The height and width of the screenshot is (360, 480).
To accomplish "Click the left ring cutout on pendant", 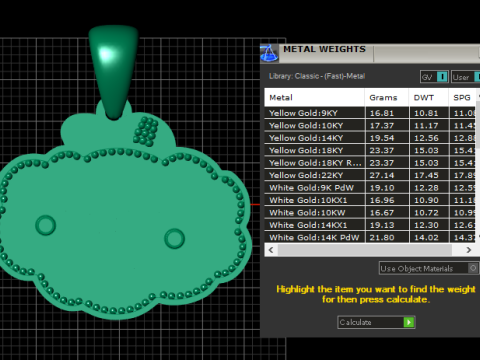I will [46, 225].
